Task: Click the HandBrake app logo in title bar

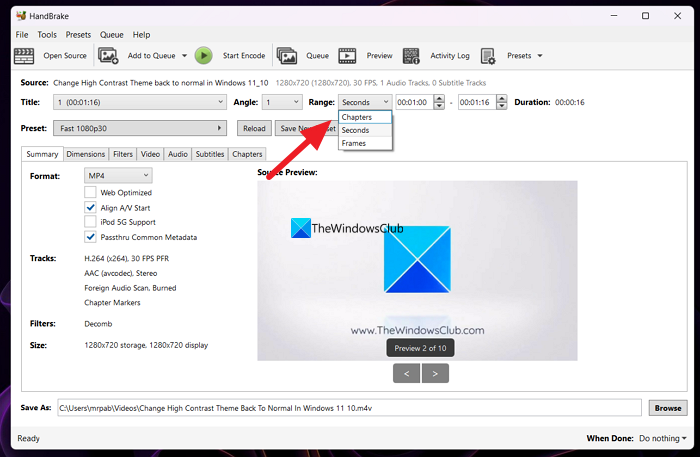Action: [x=21, y=16]
